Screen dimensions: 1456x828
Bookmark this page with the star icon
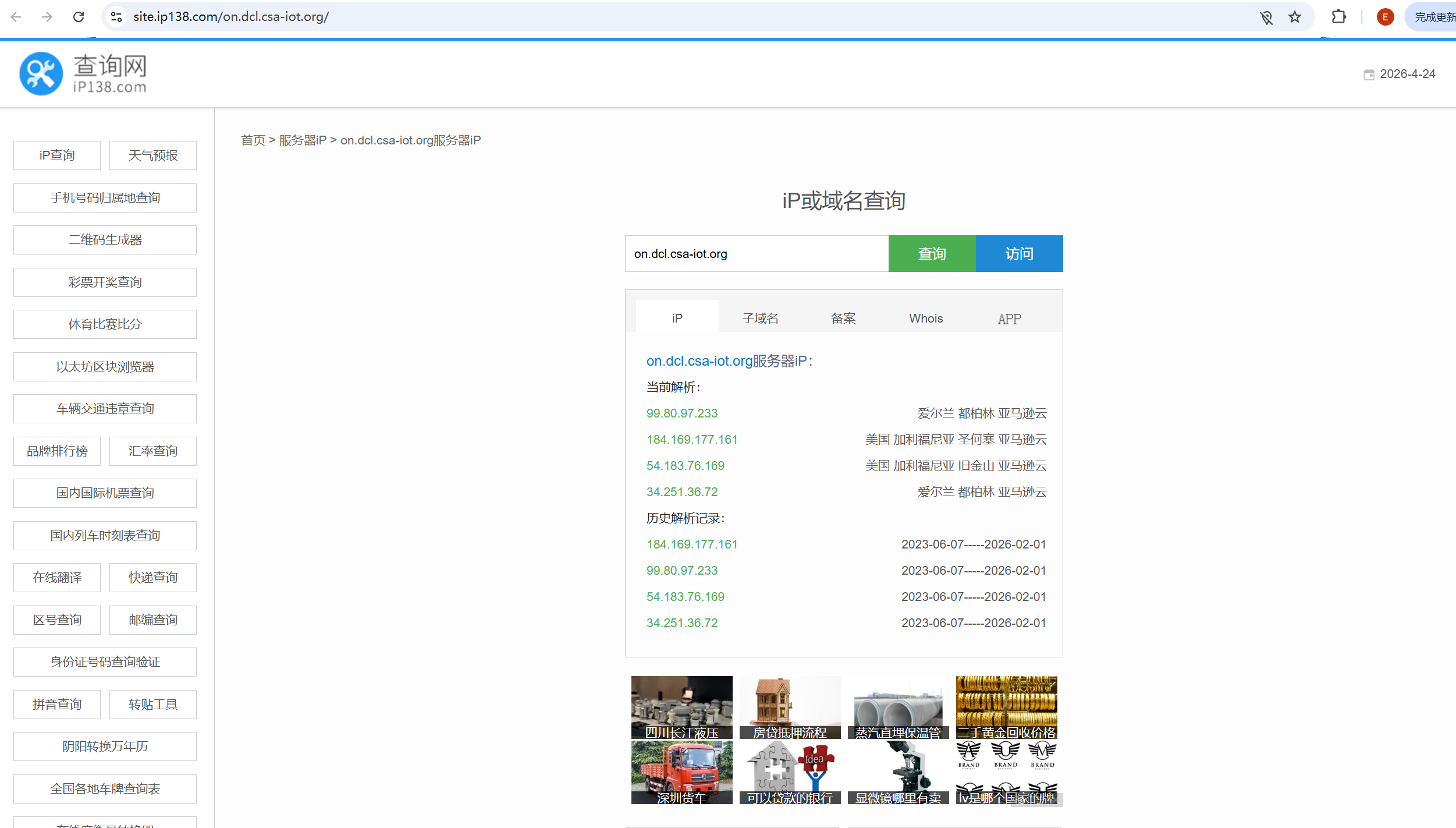(x=1295, y=17)
